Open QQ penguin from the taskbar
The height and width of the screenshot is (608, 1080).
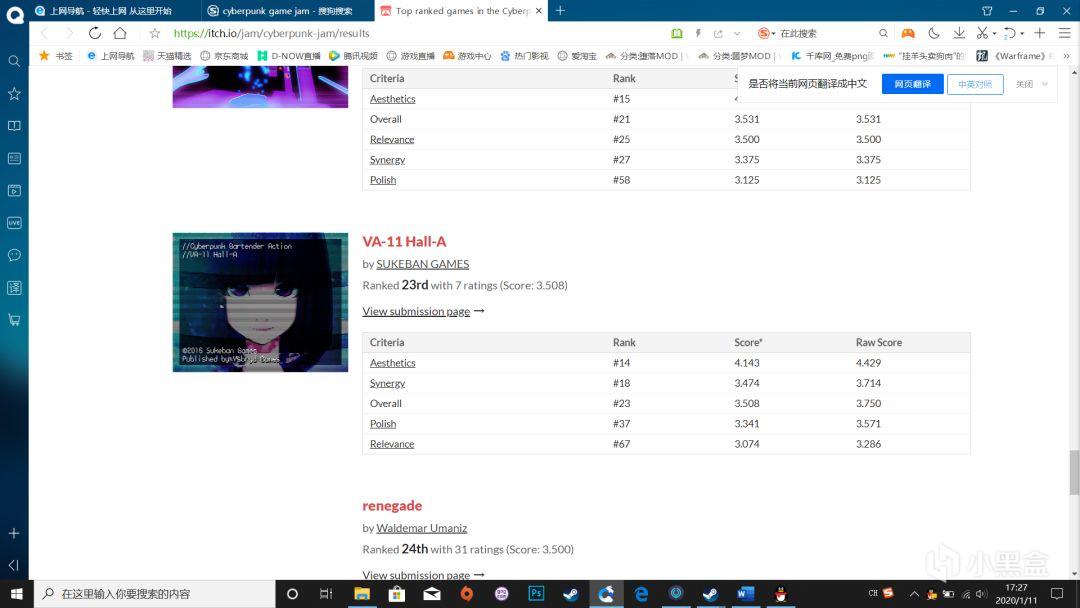click(x=780, y=594)
